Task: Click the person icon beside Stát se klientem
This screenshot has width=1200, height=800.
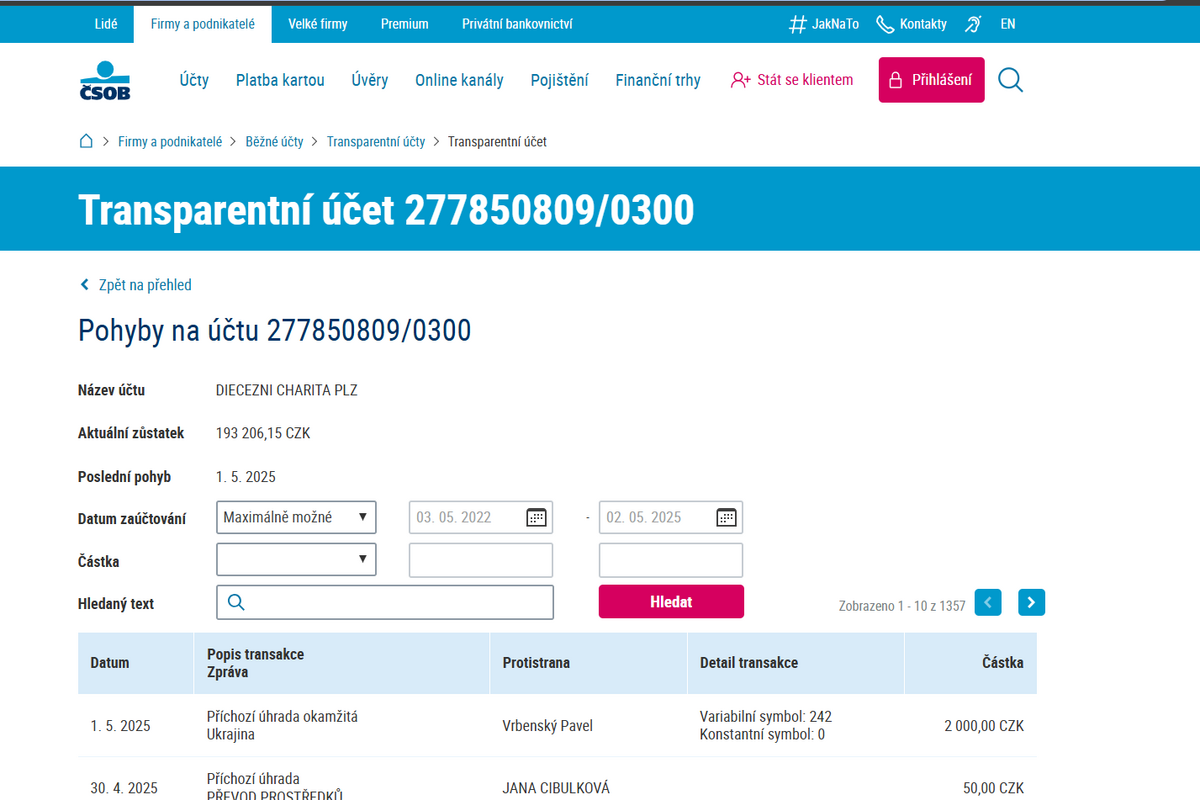Action: (x=740, y=79)
